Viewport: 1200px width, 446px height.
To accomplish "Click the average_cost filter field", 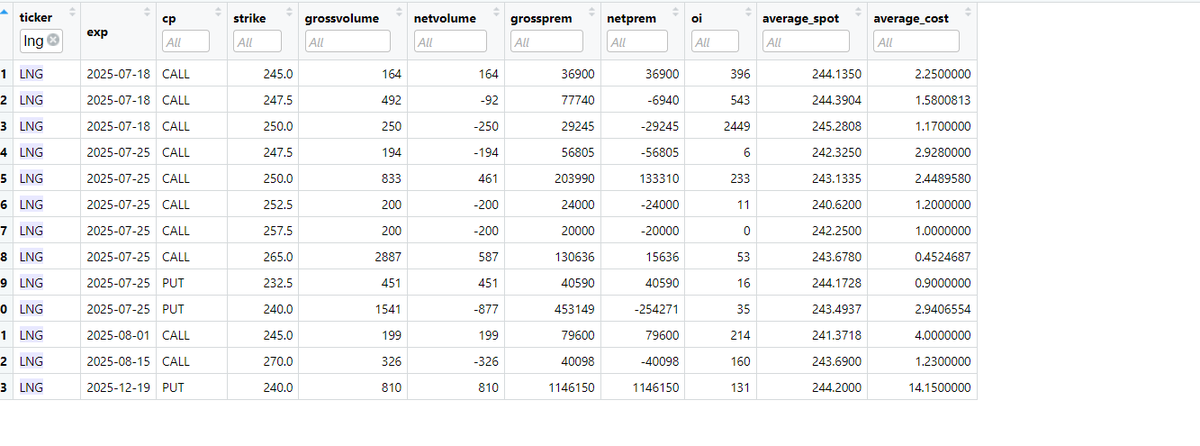I will pyautogui.click(x=916, y=42).
